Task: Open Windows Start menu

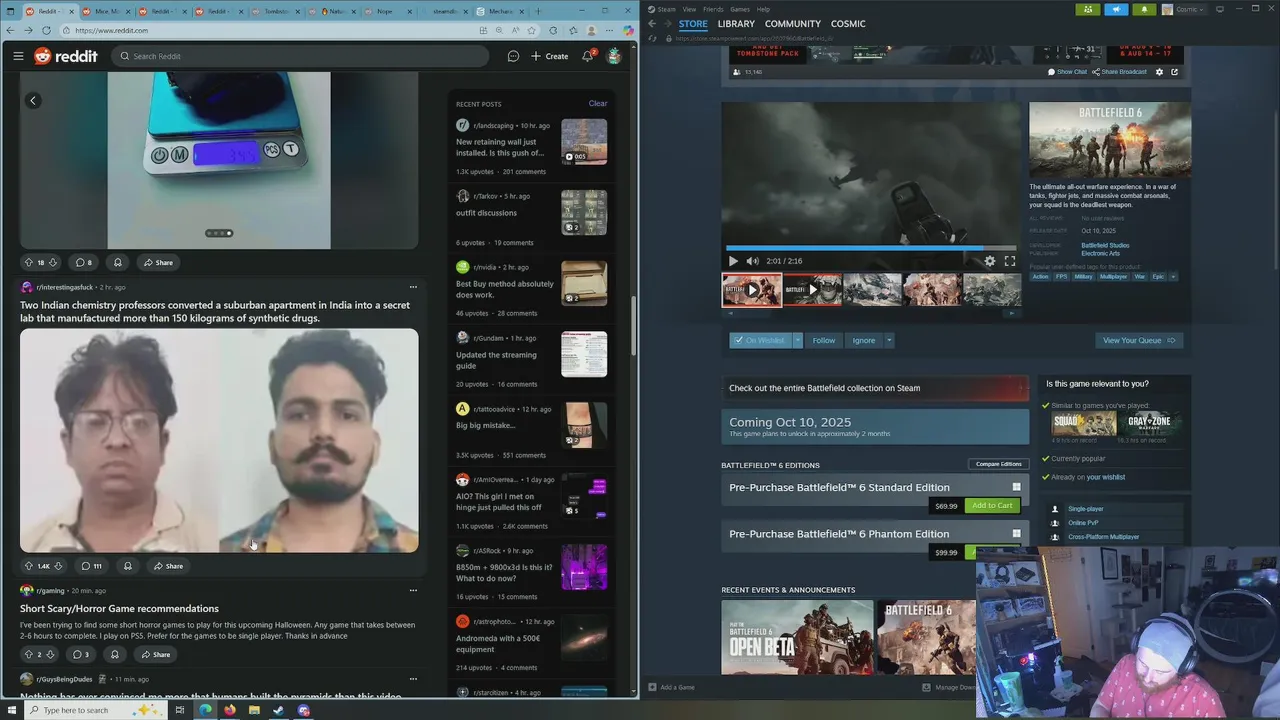Action: tap(12, 710)
